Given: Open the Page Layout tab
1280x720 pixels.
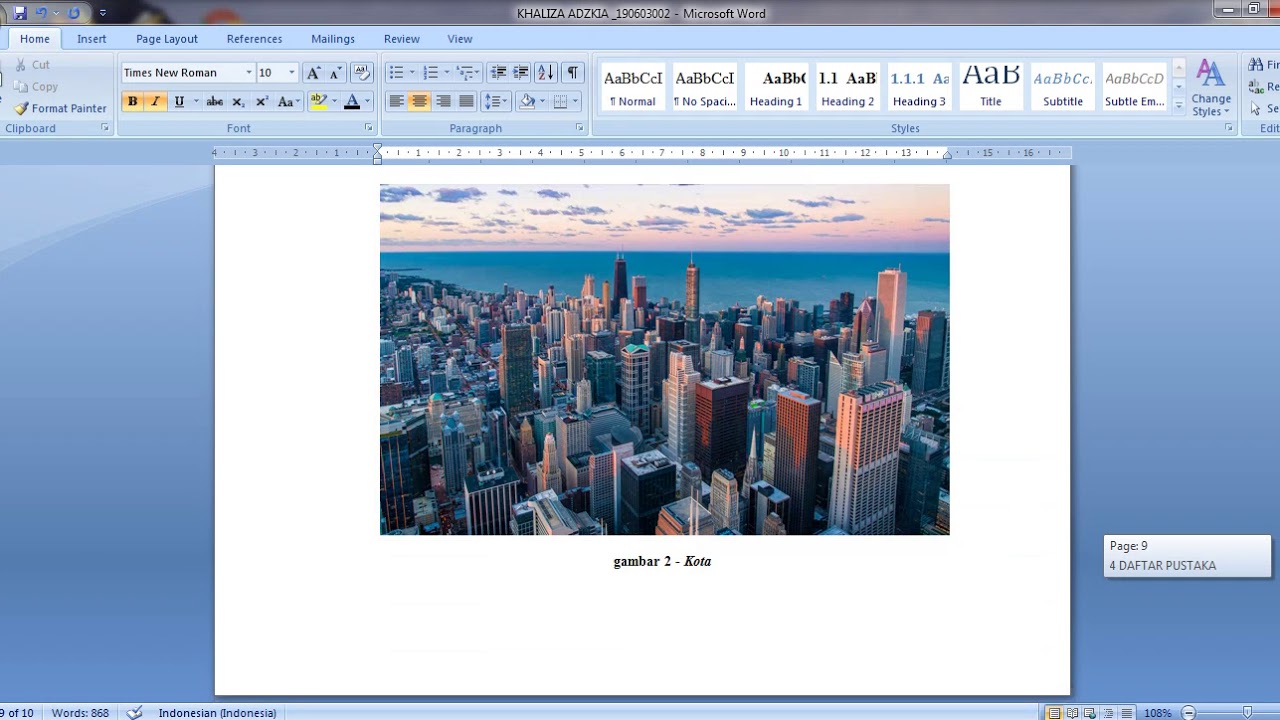Looking at the screenshot, I should tap(167, 39).
